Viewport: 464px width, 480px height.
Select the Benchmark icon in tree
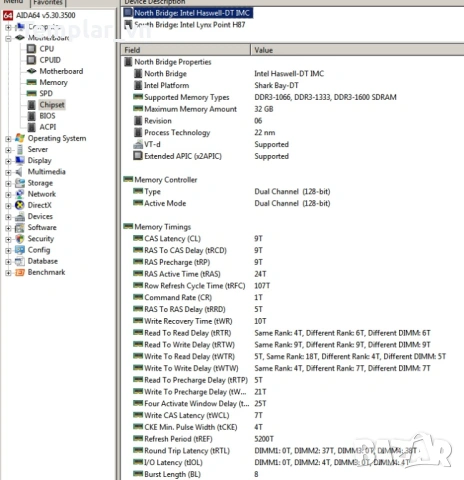point(20,272)
